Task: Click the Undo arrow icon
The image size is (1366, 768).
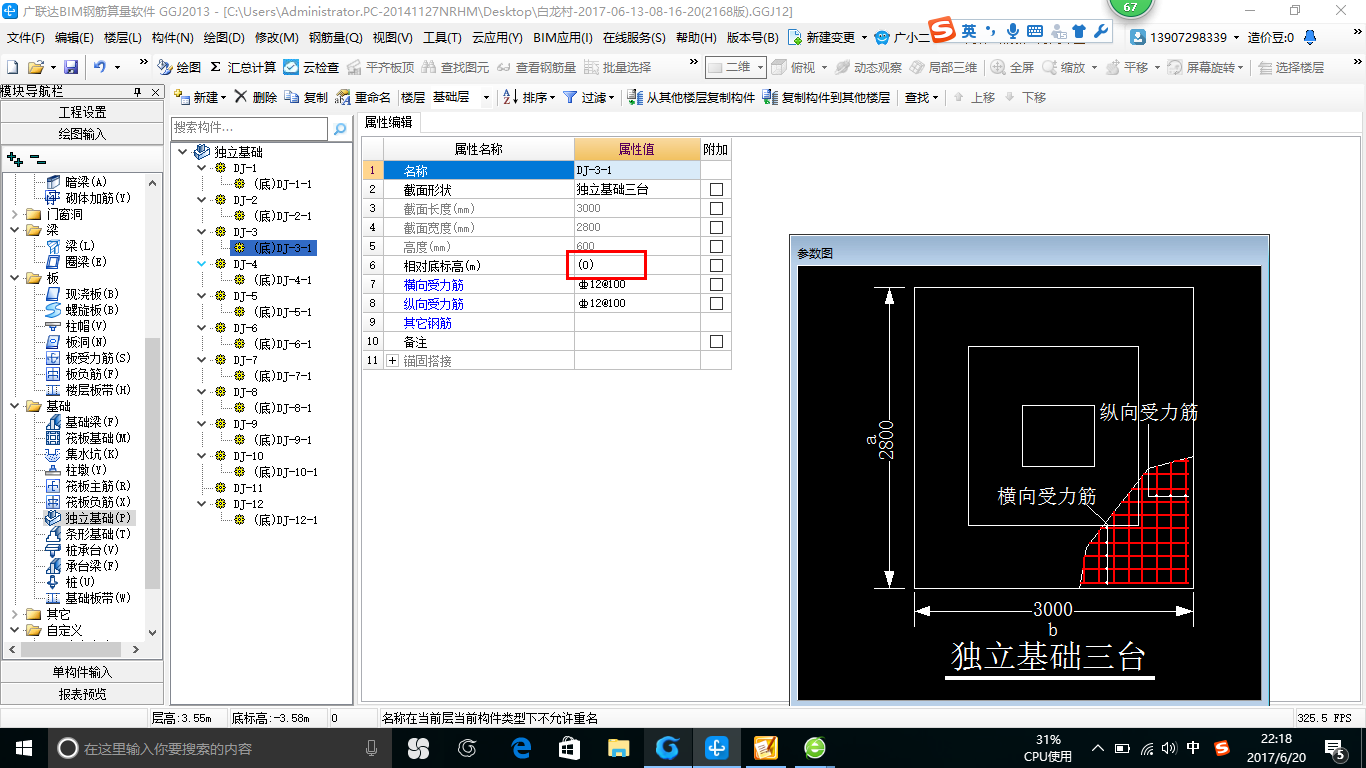Action: [100, 67]
